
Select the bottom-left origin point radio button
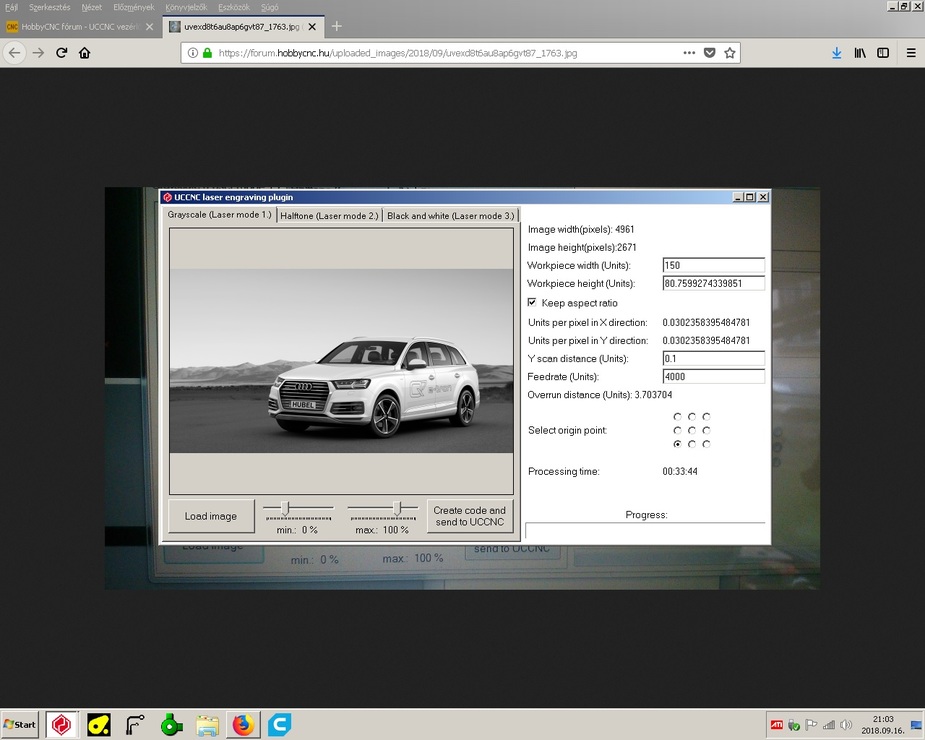[x=678, y=443]
